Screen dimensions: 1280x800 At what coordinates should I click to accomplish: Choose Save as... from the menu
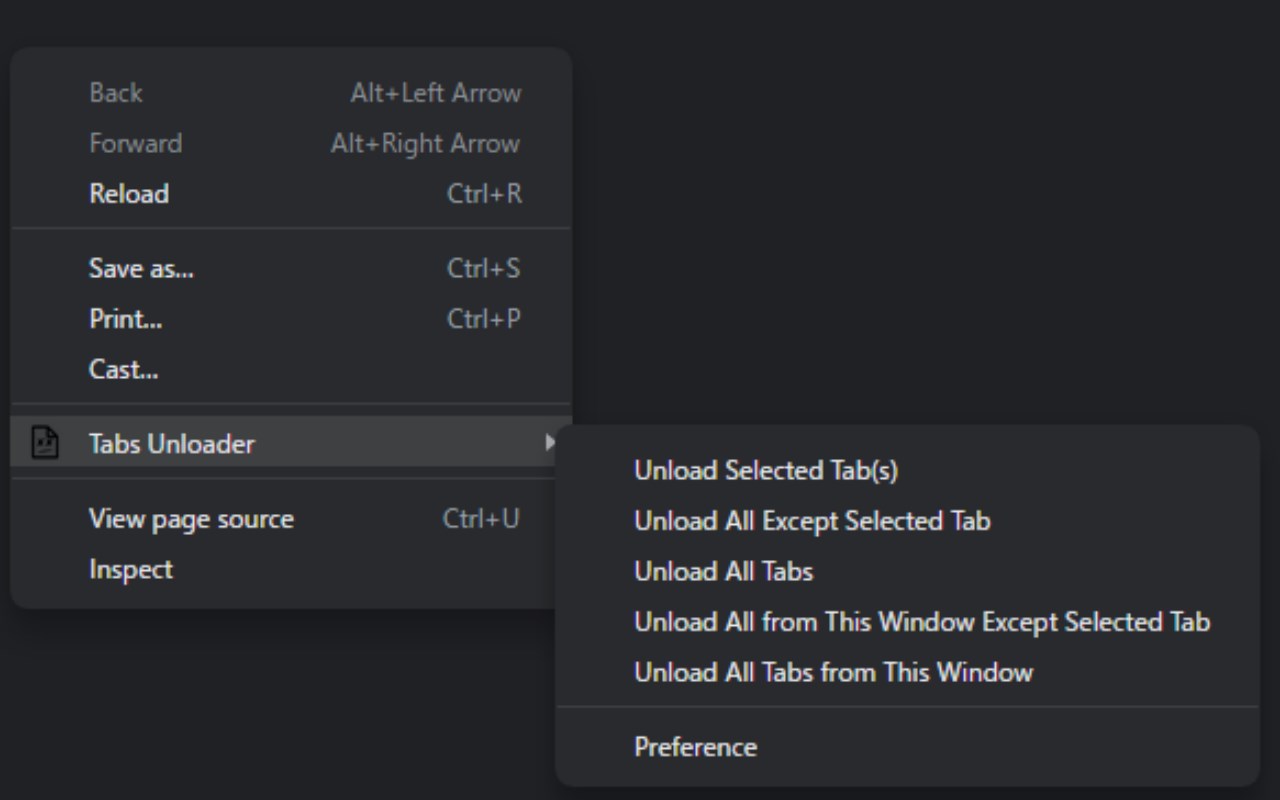tap(141, 268)
